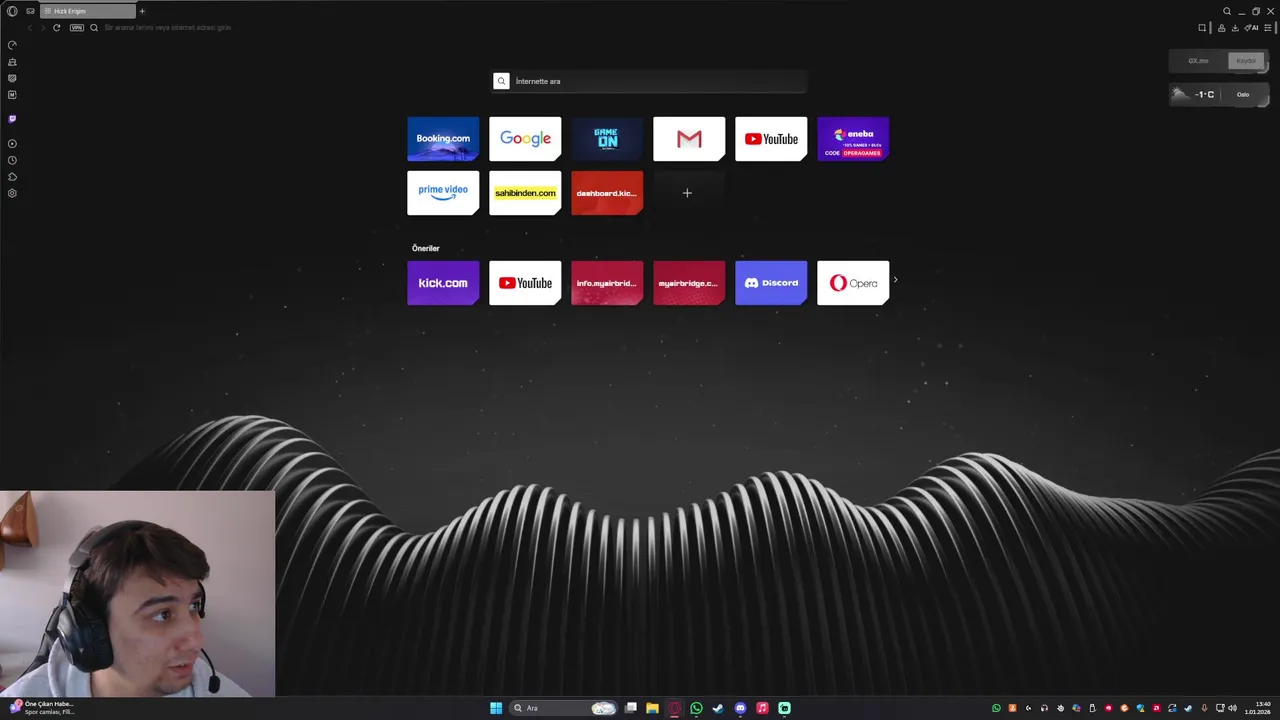Open the Prime Video speed dial tile

(443, 193)
